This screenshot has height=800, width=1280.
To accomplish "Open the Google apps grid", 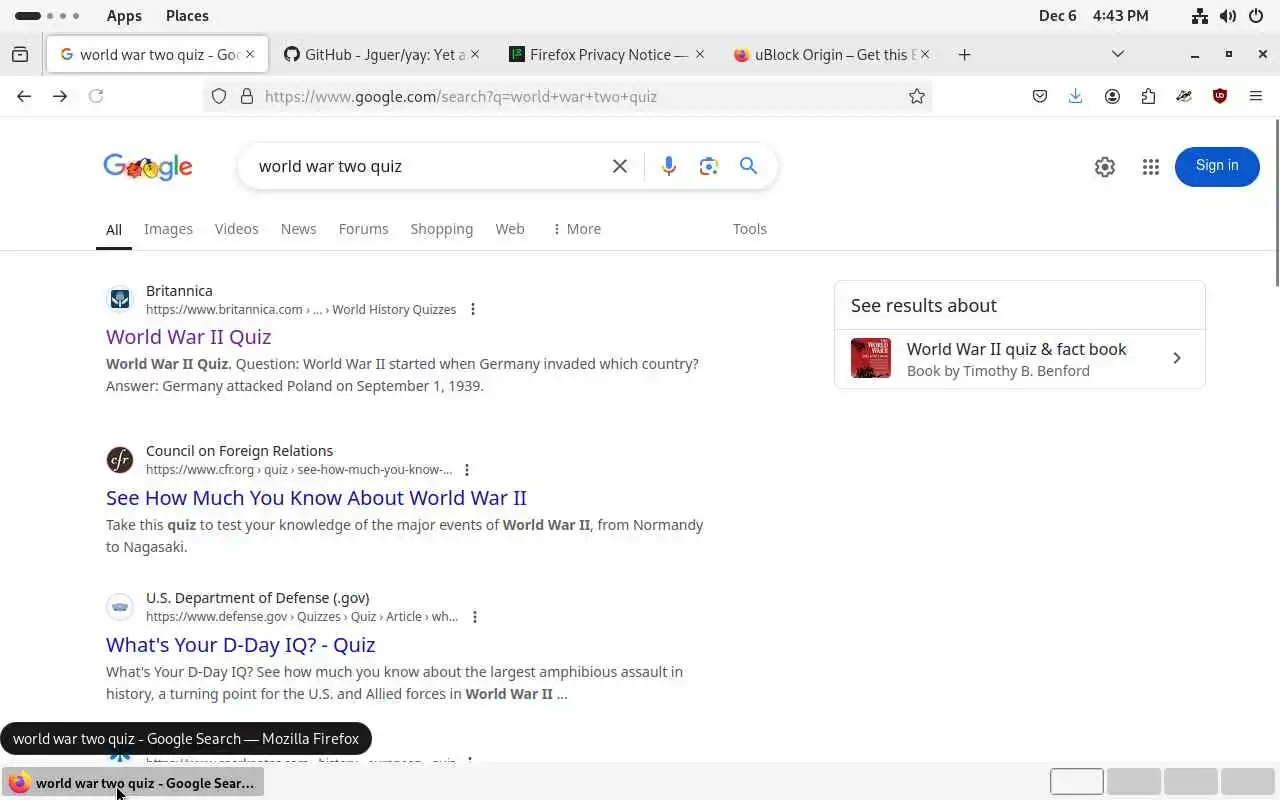I will [x=1151, y=167].
